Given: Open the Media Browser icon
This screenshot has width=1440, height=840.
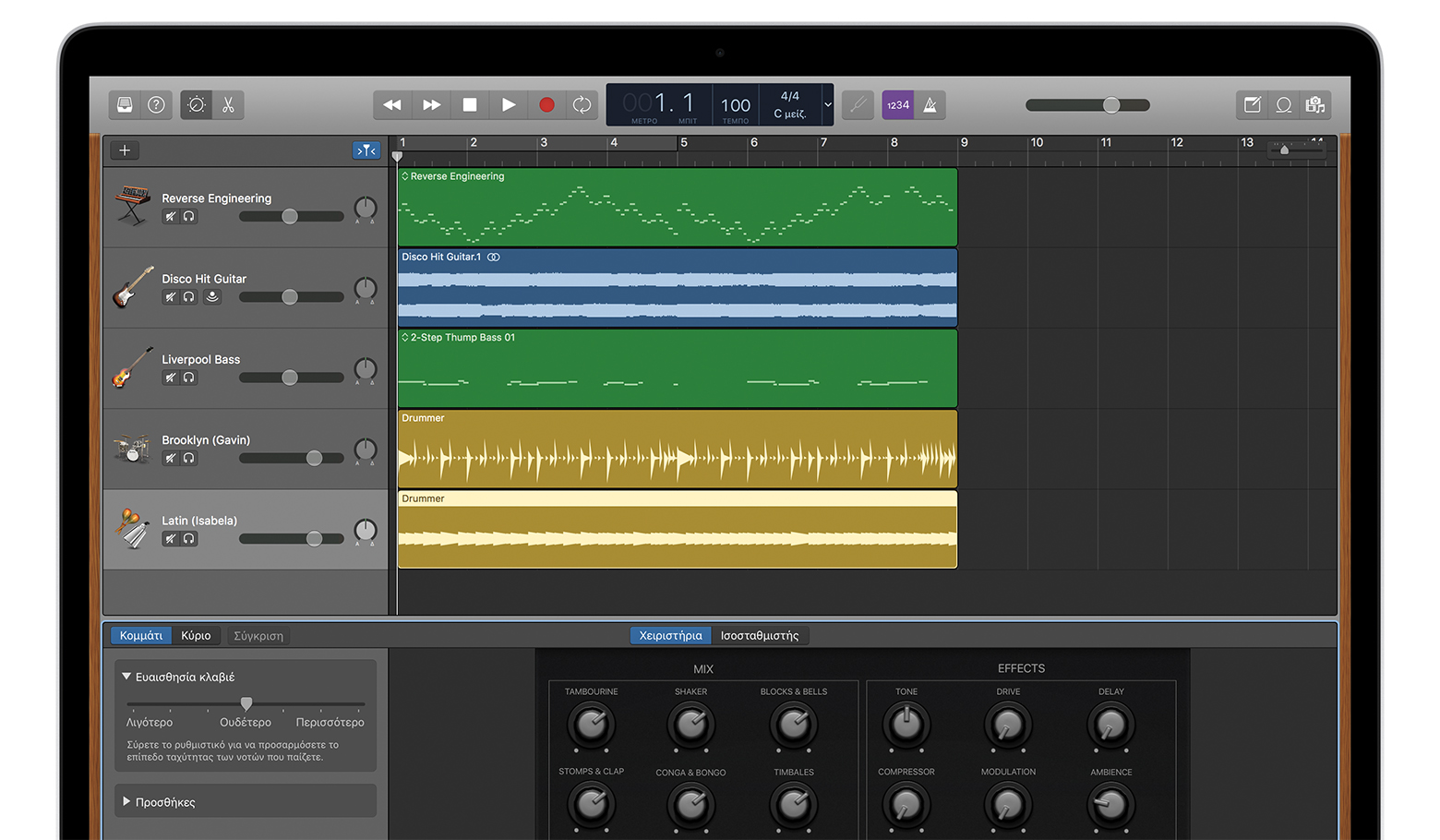Looking at the screenshot, I should click(1315, 105).
